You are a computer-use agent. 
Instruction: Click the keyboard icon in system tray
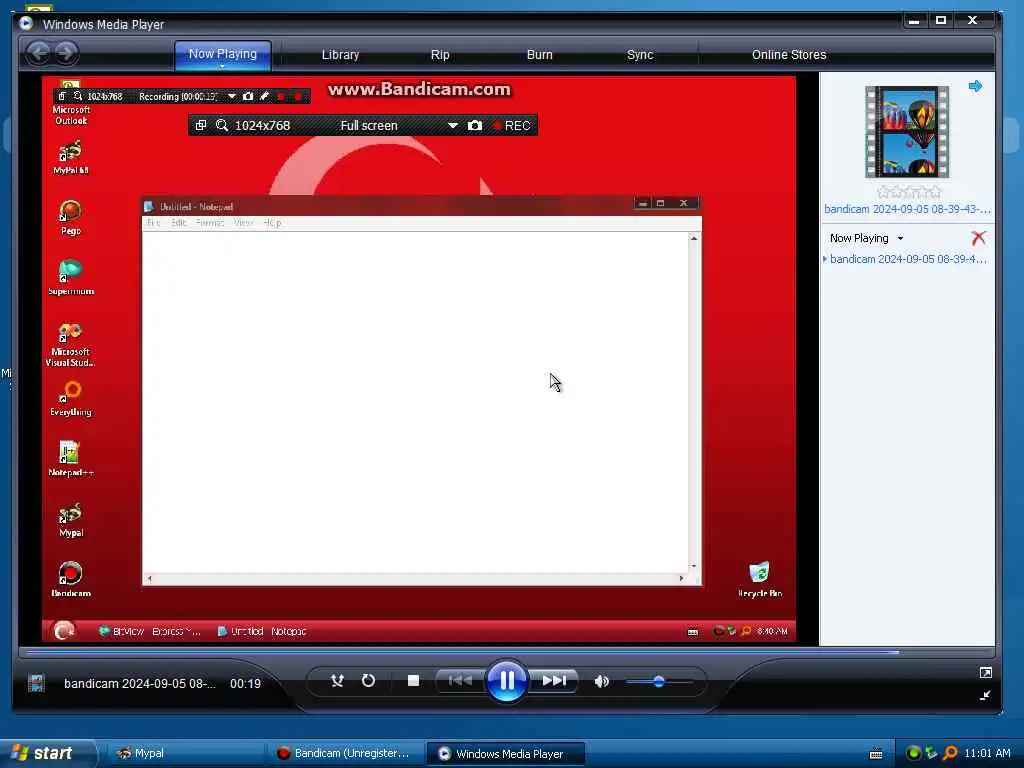coord(876,754)
